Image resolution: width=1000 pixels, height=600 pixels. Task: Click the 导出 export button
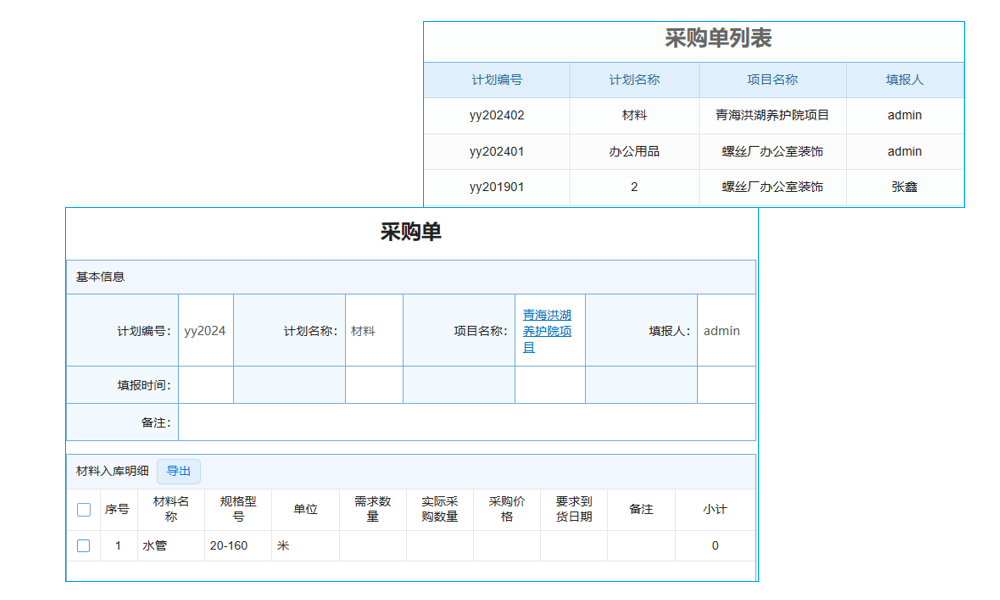tap(178, 471)
